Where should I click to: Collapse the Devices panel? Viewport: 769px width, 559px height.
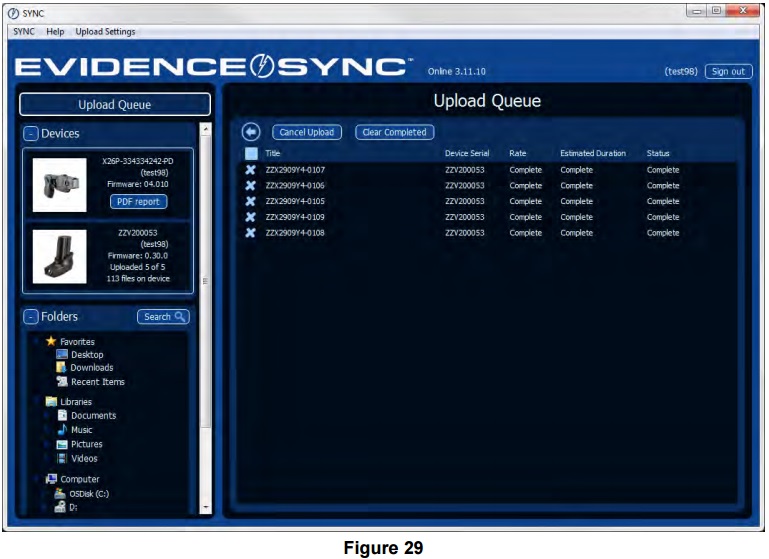tap(30, 134)
